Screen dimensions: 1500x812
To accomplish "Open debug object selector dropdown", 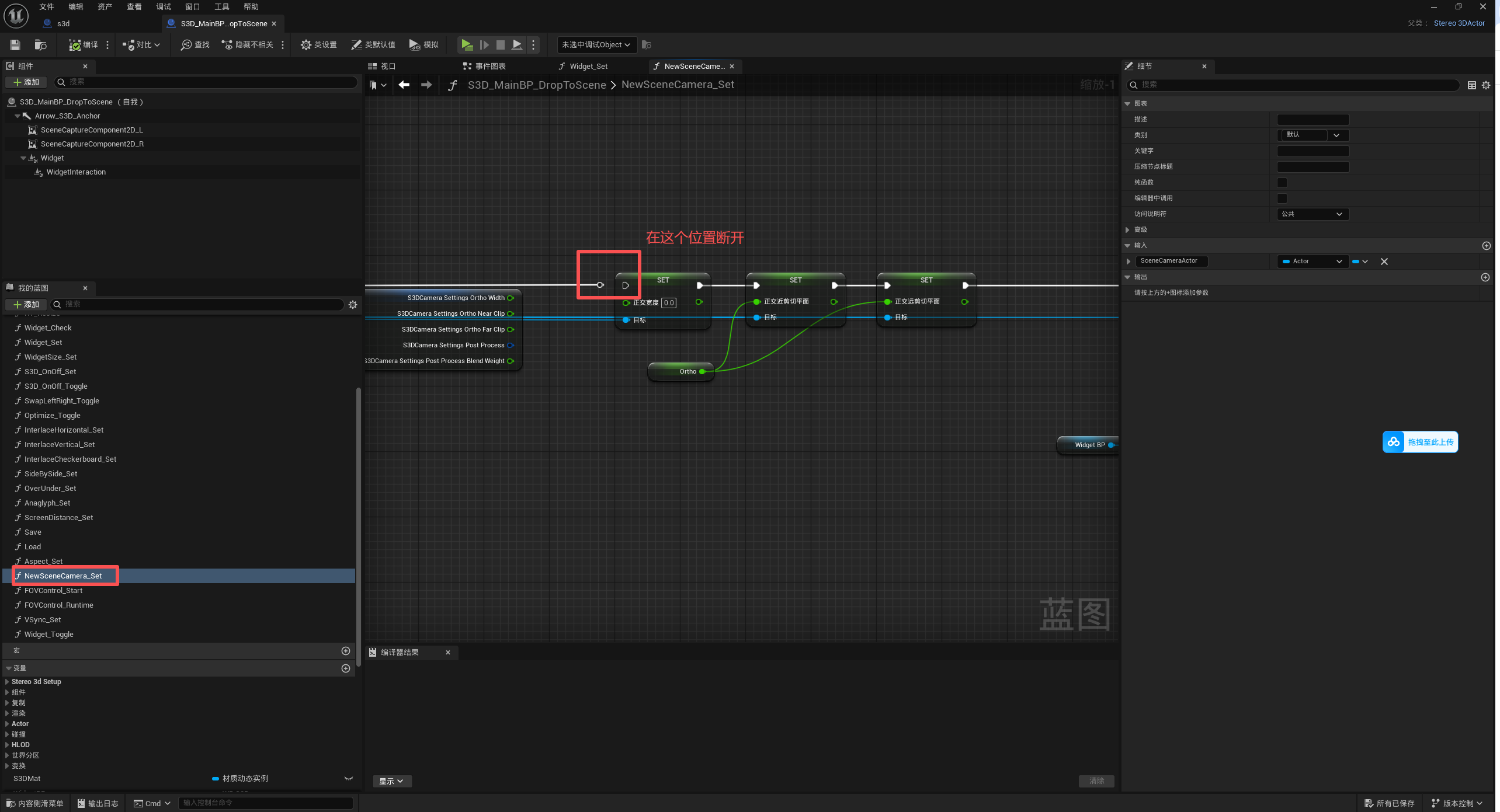I will [595, 45].
